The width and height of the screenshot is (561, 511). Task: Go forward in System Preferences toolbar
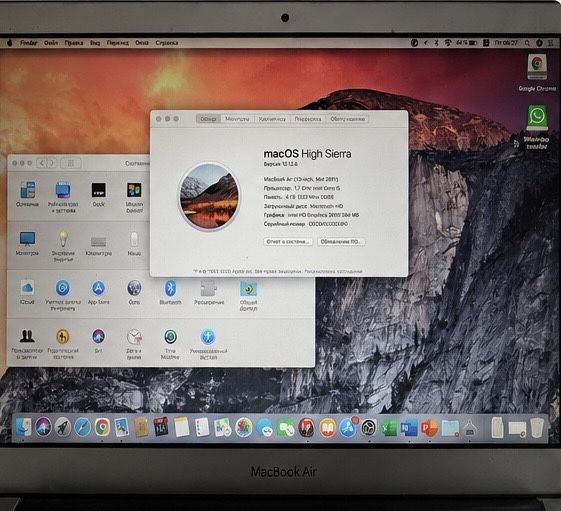[52, 163]
